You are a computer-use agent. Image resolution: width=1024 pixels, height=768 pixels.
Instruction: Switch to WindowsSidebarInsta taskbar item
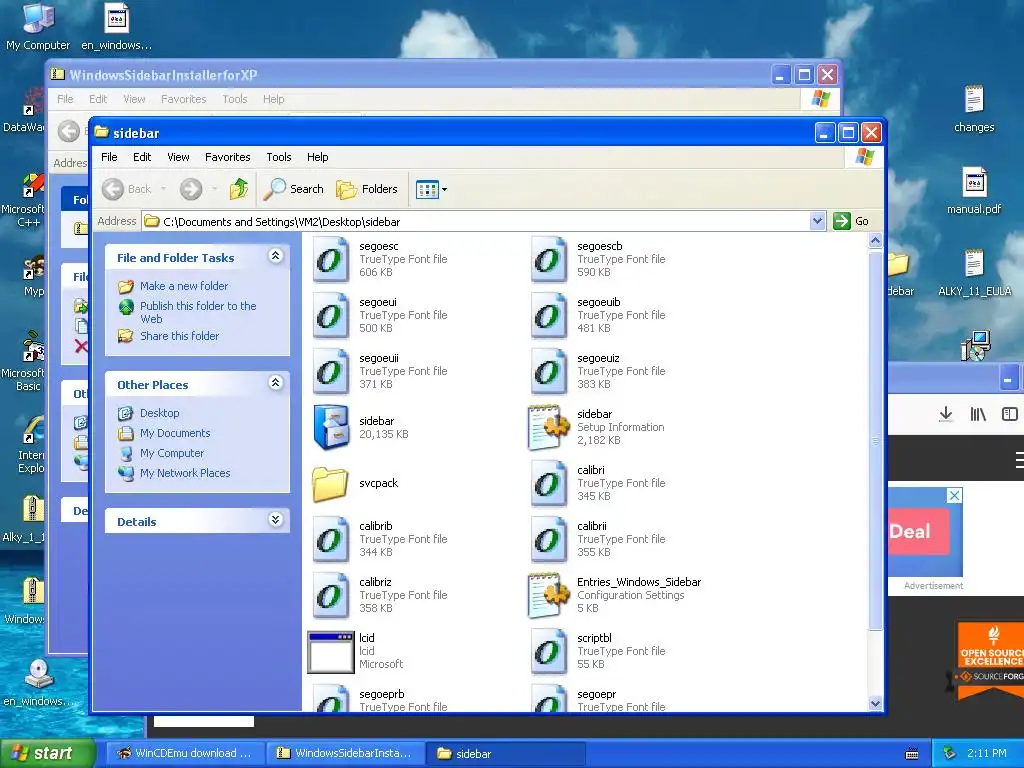click(345, 753)
